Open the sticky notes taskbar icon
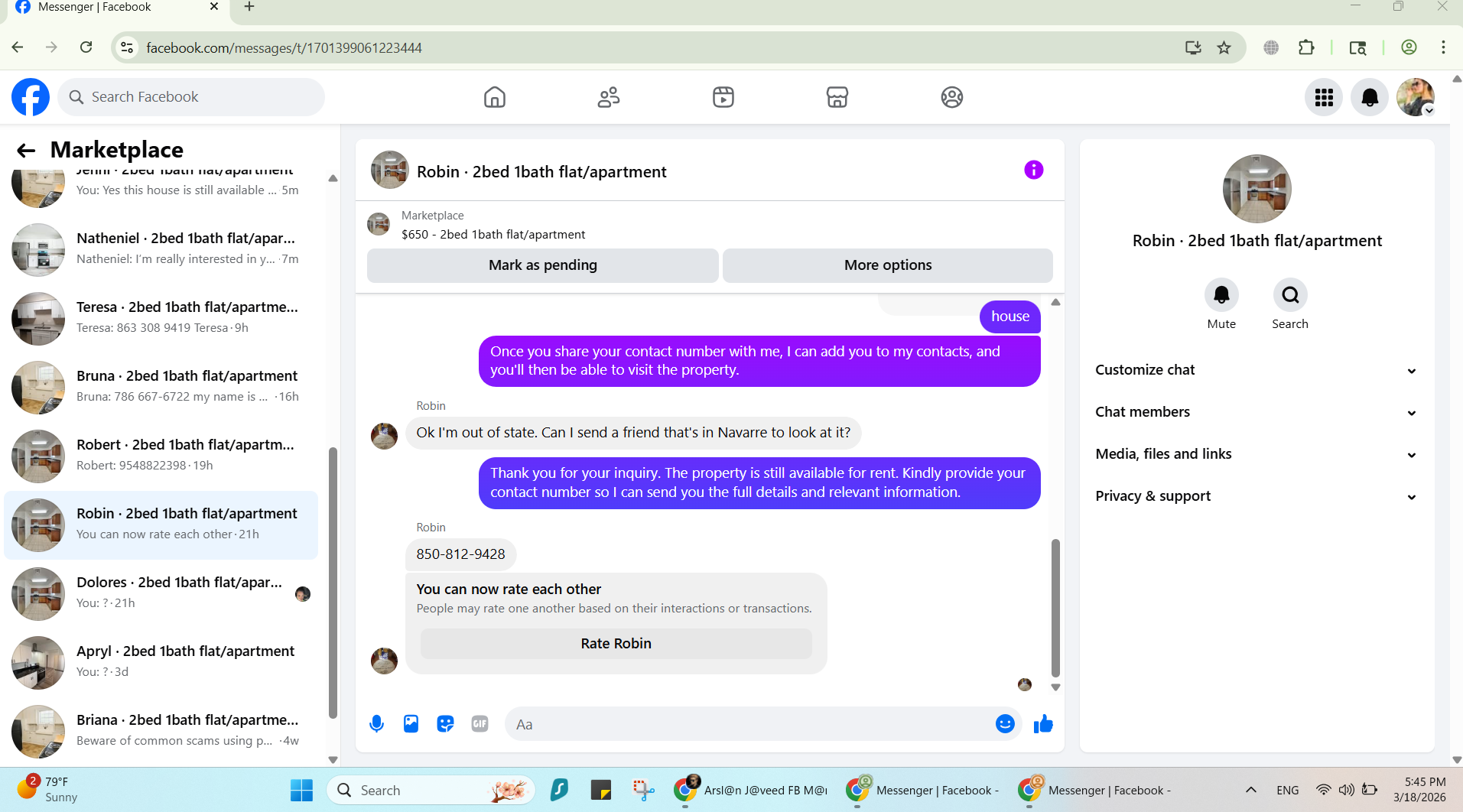1463x812 pixels. pyautogui.click(x=601, y=790)
